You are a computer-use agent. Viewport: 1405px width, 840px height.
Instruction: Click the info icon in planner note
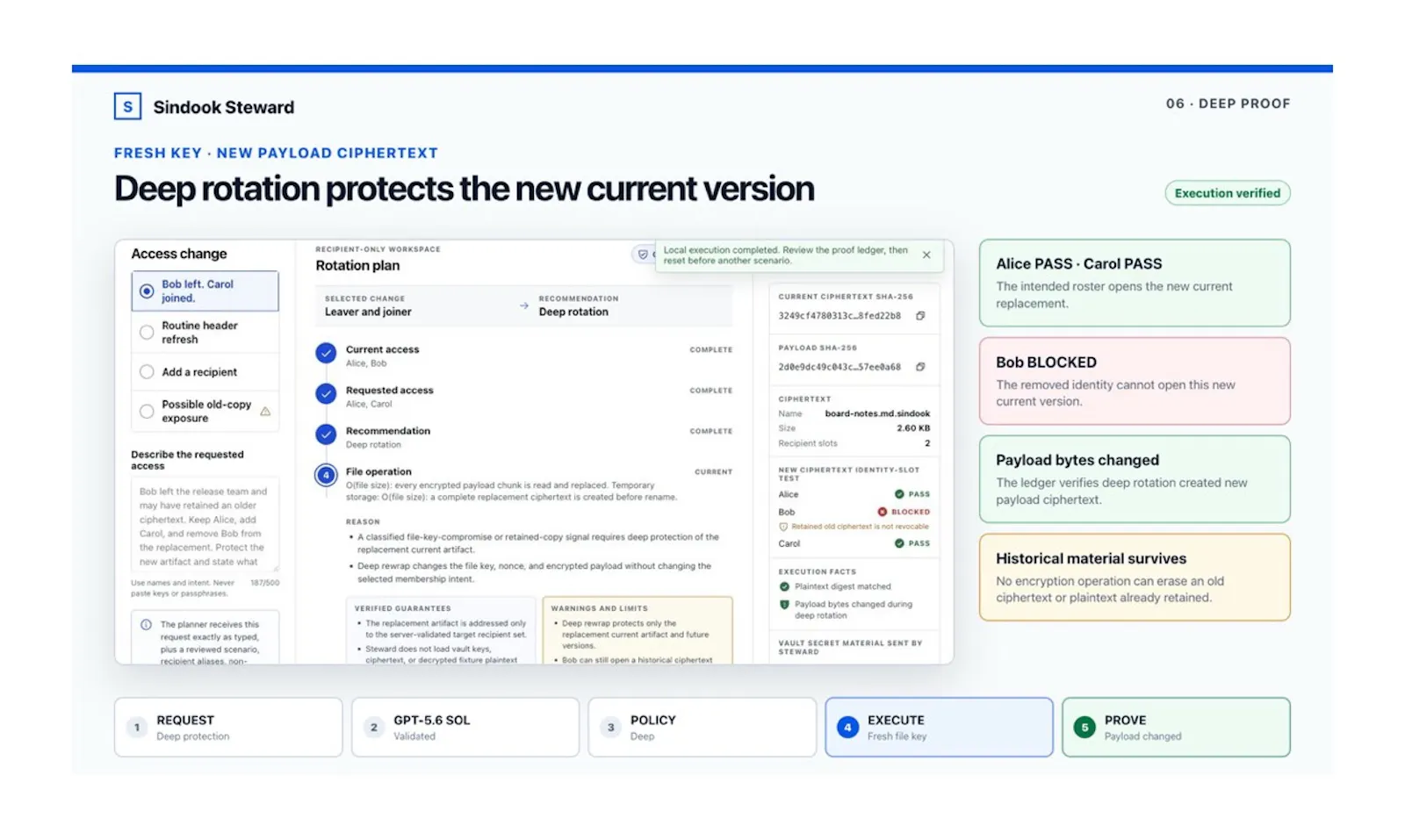147,625
